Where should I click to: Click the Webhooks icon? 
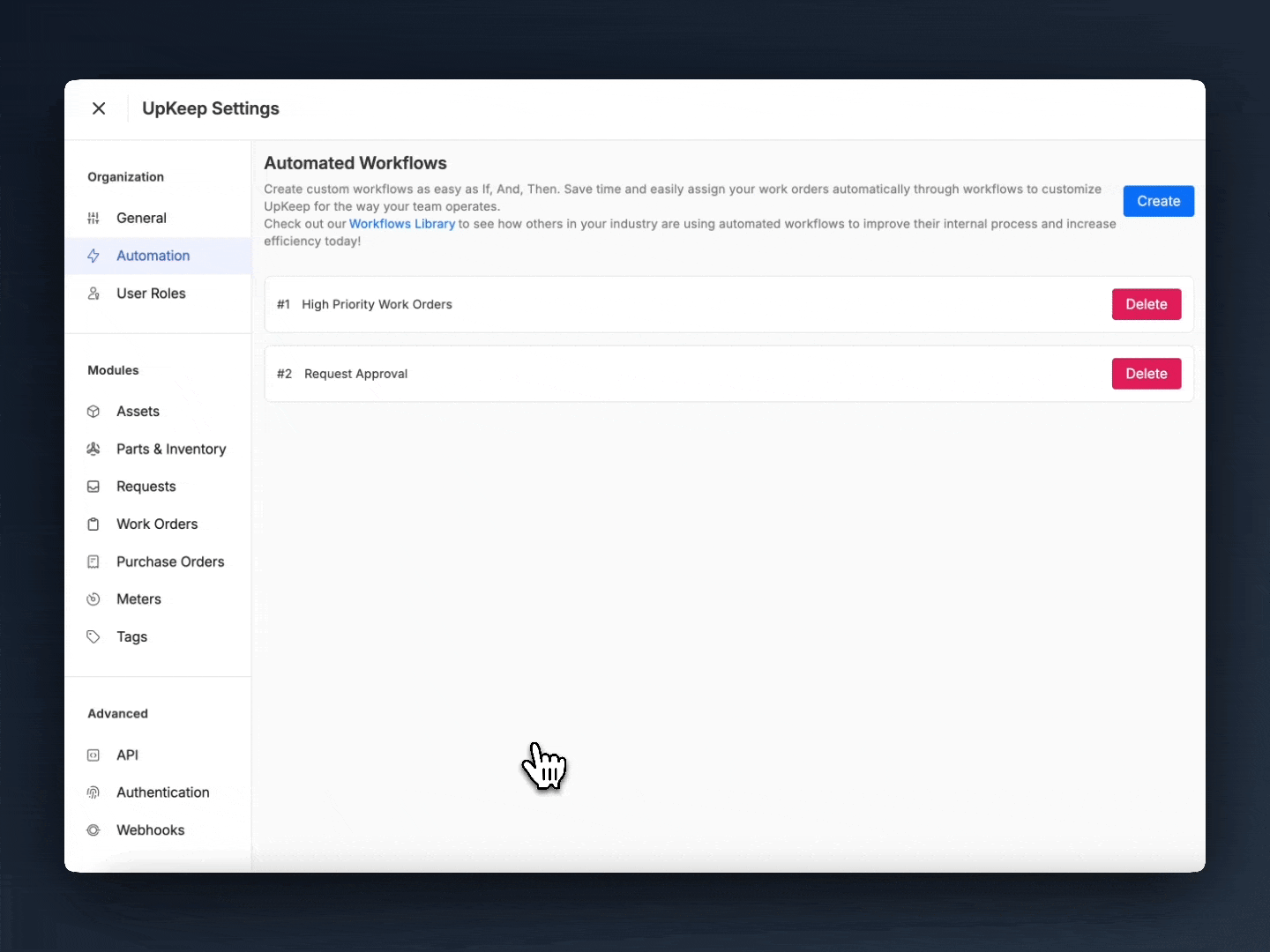tap(93, 830)
